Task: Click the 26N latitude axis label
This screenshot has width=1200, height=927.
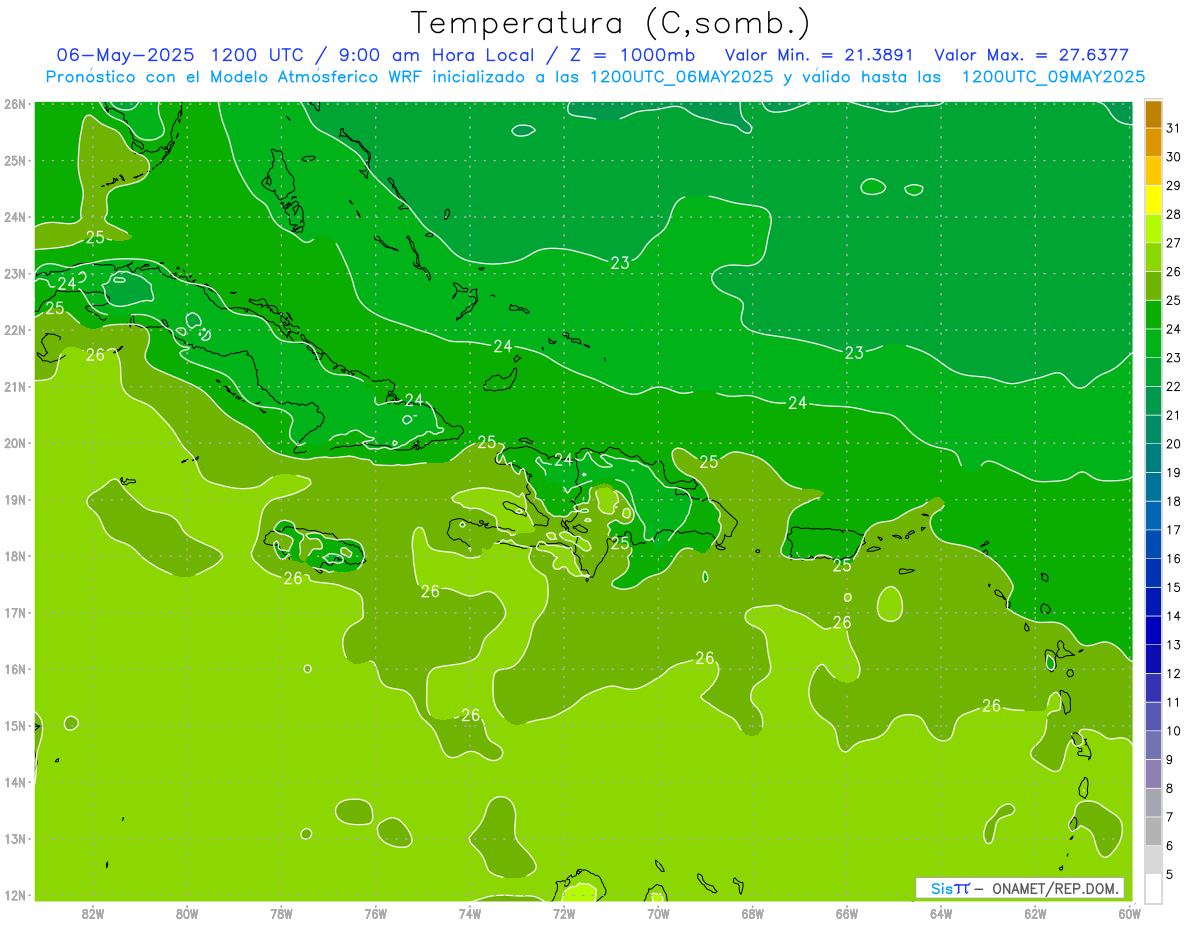Action: [15, 104]
